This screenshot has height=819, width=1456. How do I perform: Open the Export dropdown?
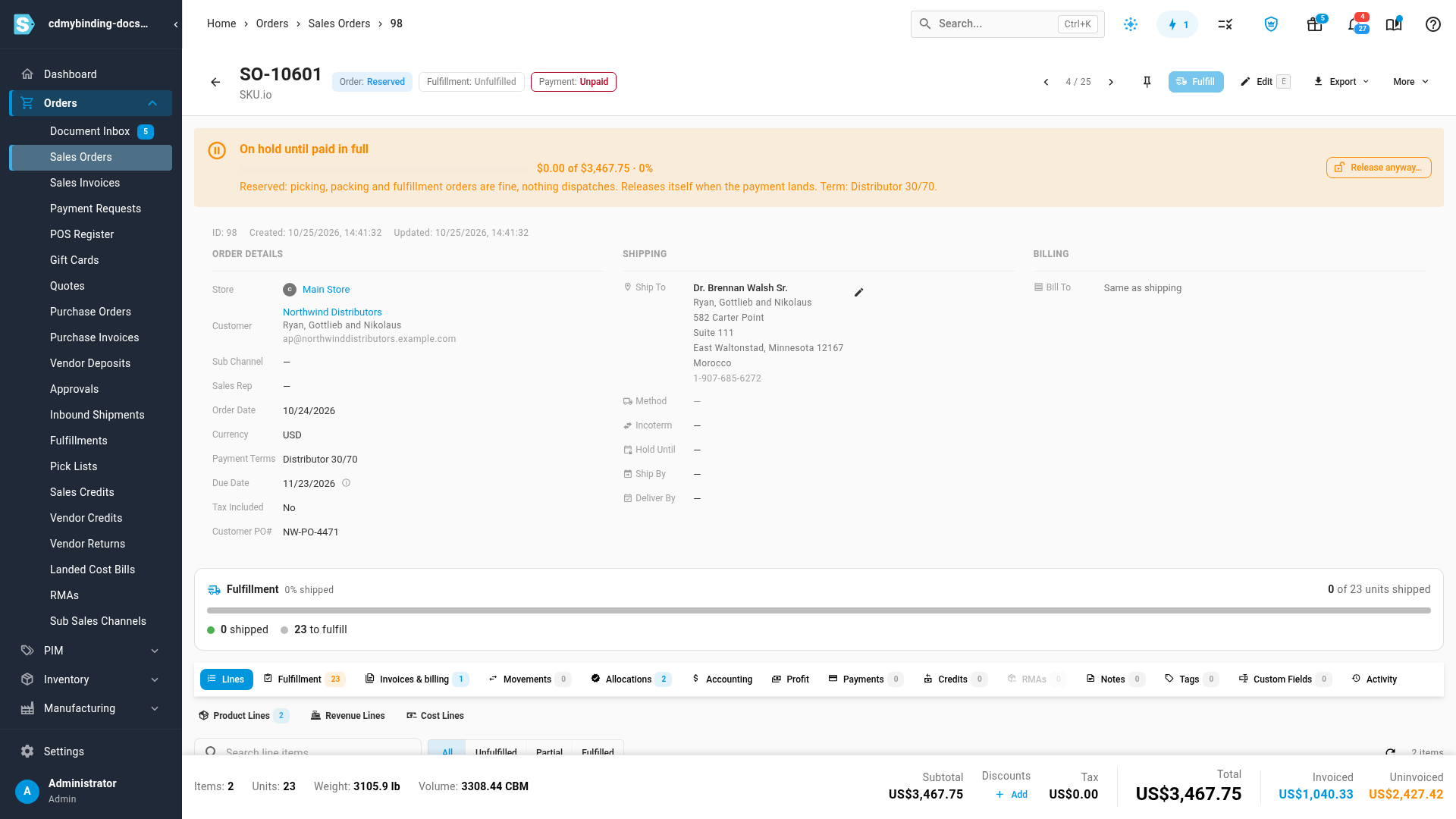(x=1341, y=82)
